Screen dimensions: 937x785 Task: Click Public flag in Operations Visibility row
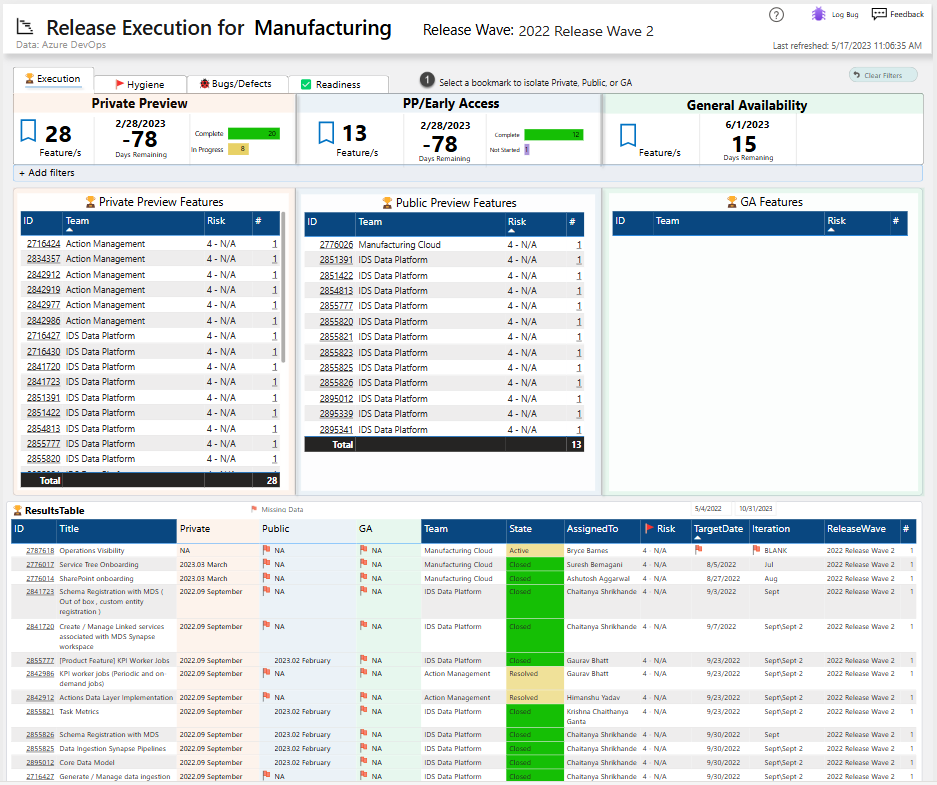coord(267,550)
